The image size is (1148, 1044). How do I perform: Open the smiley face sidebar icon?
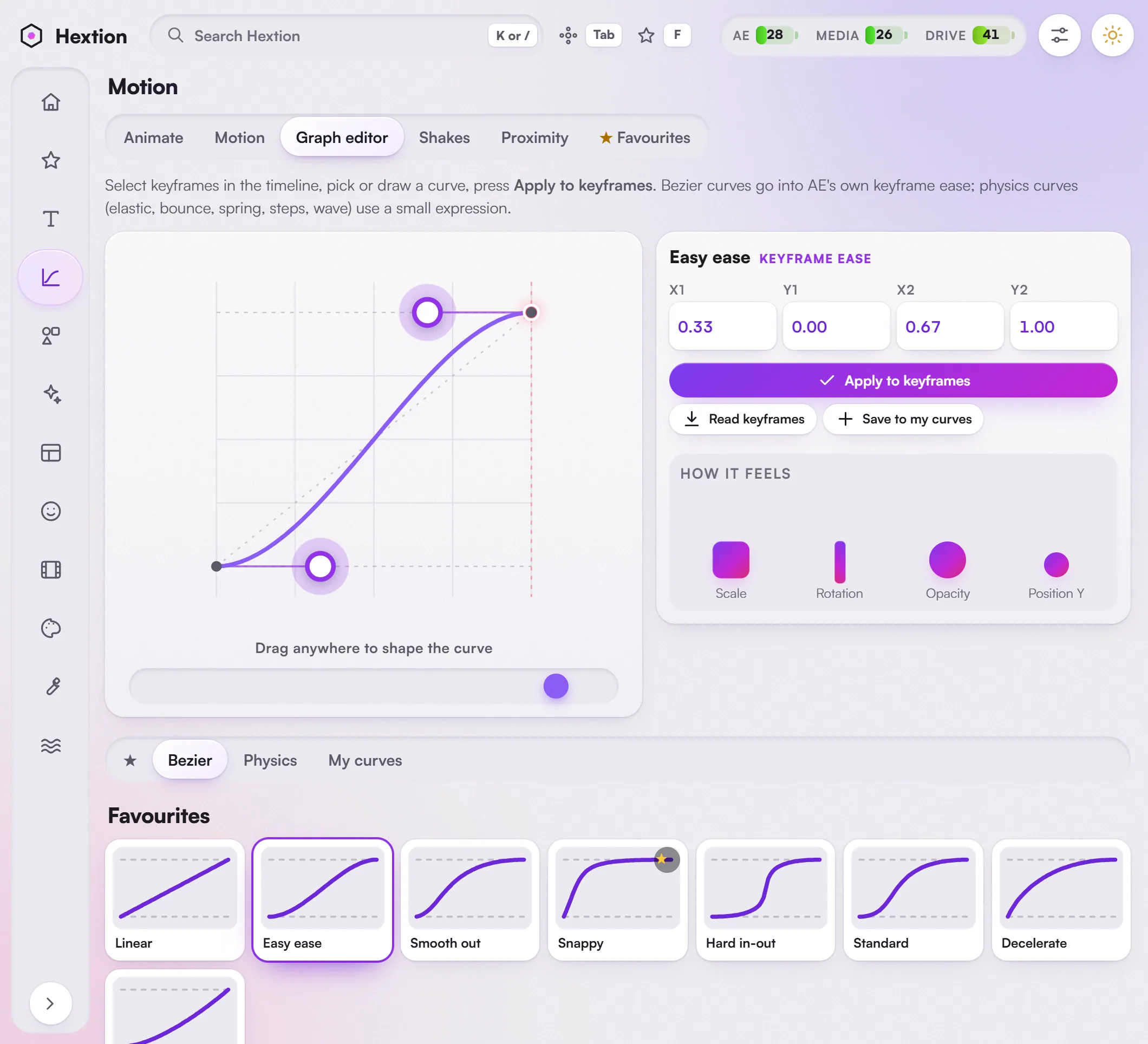[51, 511]
